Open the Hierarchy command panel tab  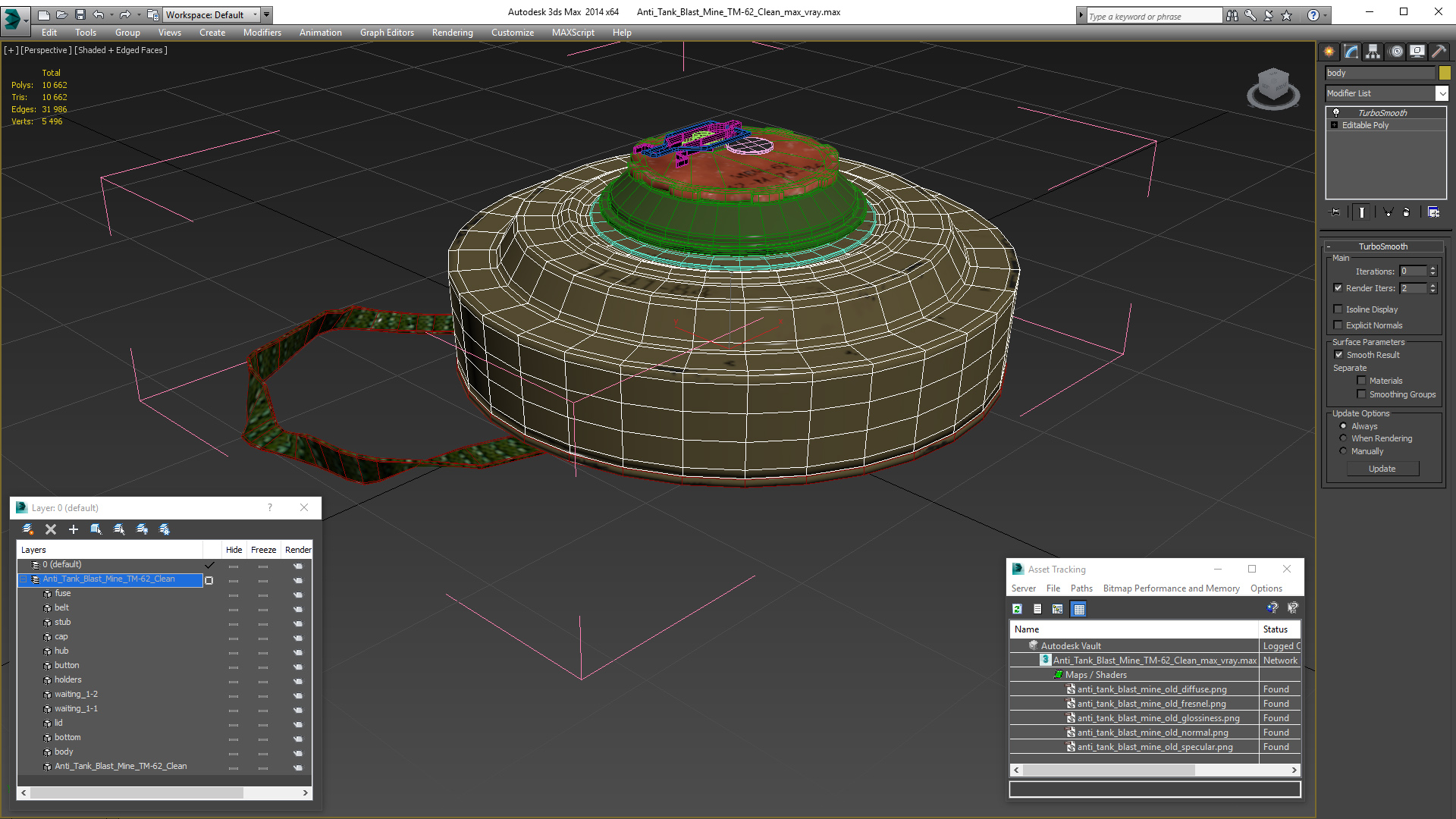tap(1373, 52)
